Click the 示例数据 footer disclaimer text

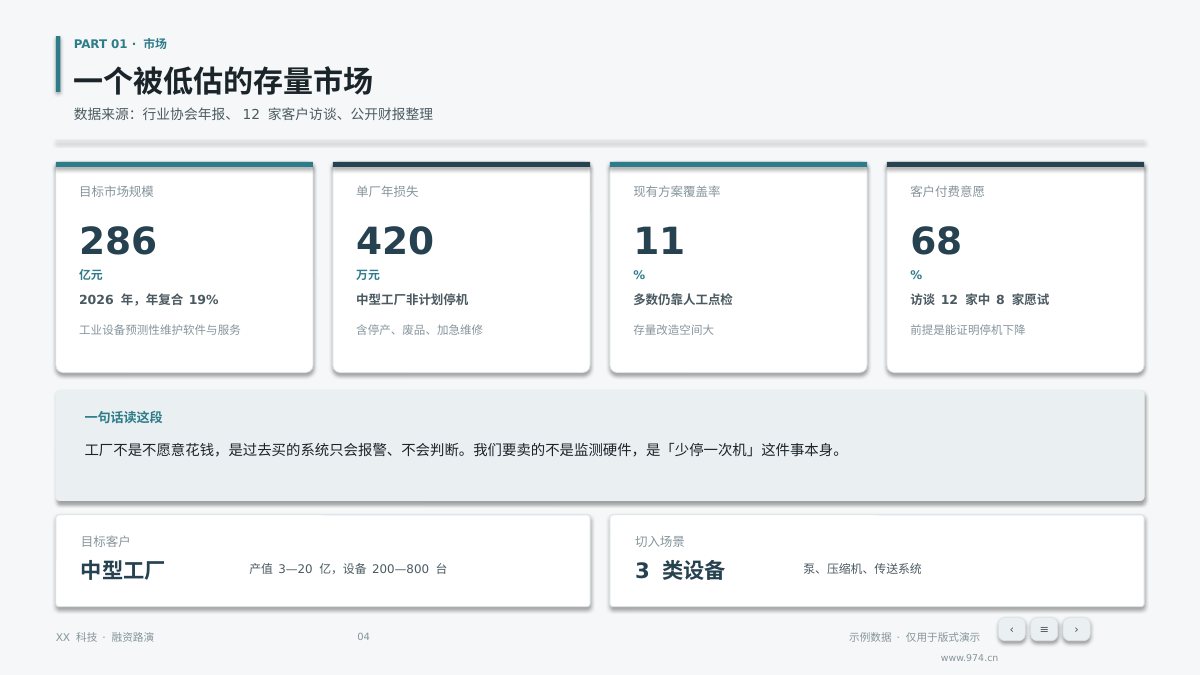point(914,637)
